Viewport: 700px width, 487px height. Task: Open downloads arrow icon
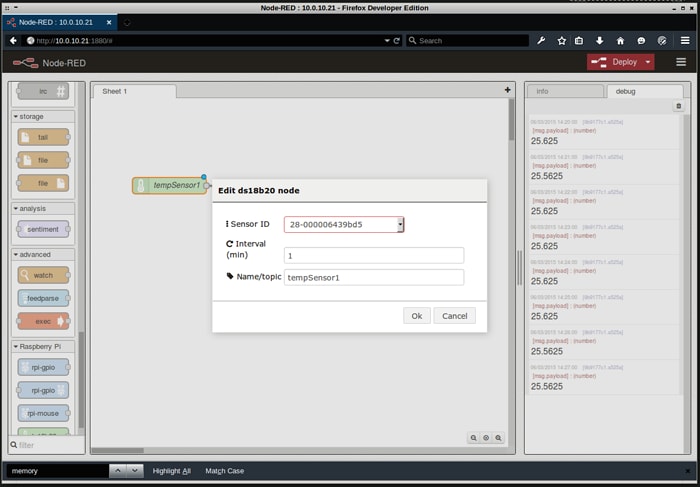[x=600, y=41]
